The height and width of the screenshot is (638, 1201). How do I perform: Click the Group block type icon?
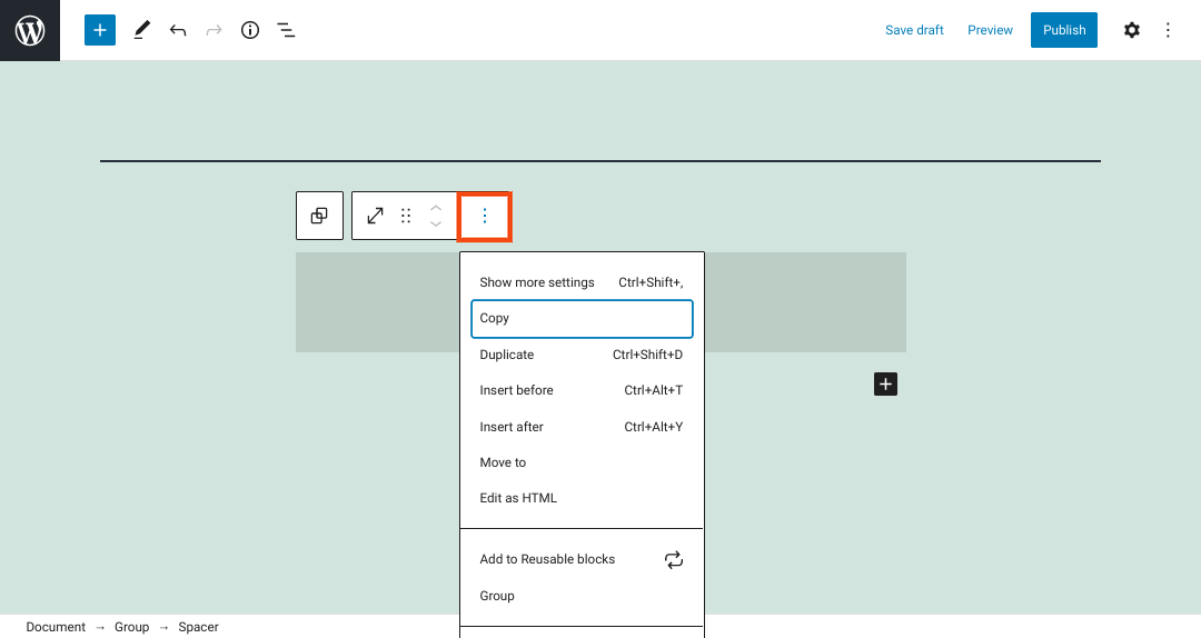tap(319, 216)
